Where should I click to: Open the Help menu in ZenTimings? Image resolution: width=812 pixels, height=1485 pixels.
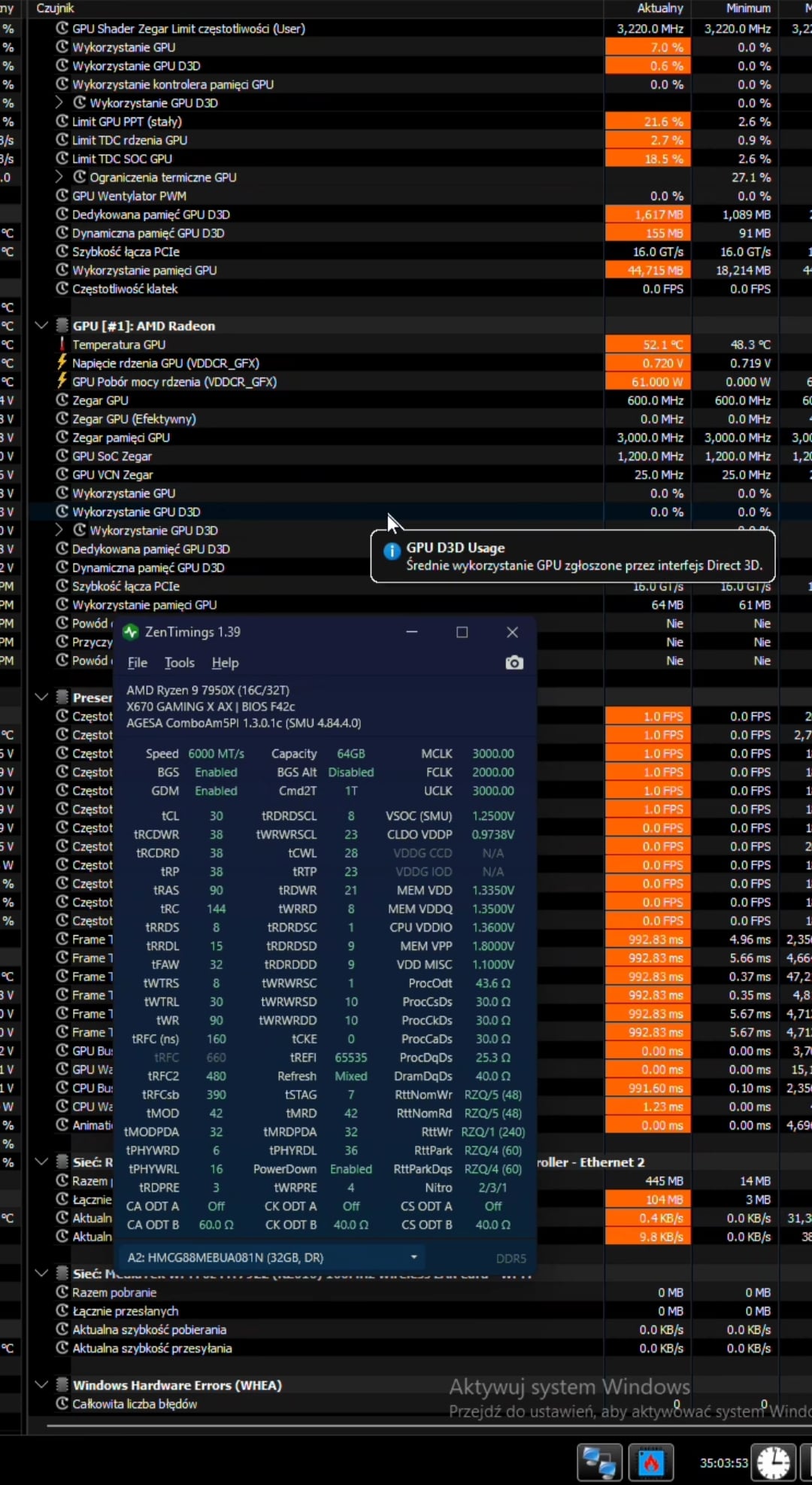[226, 663]
